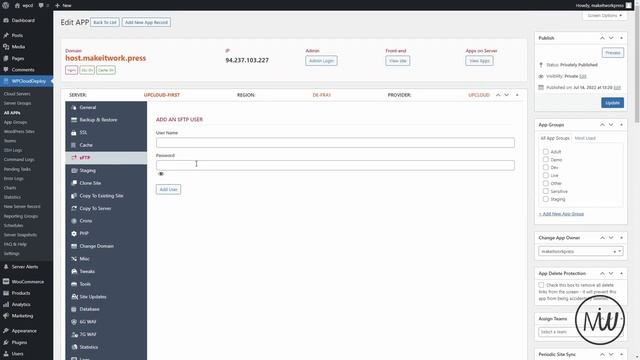Open Change App Owner dropdown
Screen dimensions: 640x360
[x=580, y=251]
